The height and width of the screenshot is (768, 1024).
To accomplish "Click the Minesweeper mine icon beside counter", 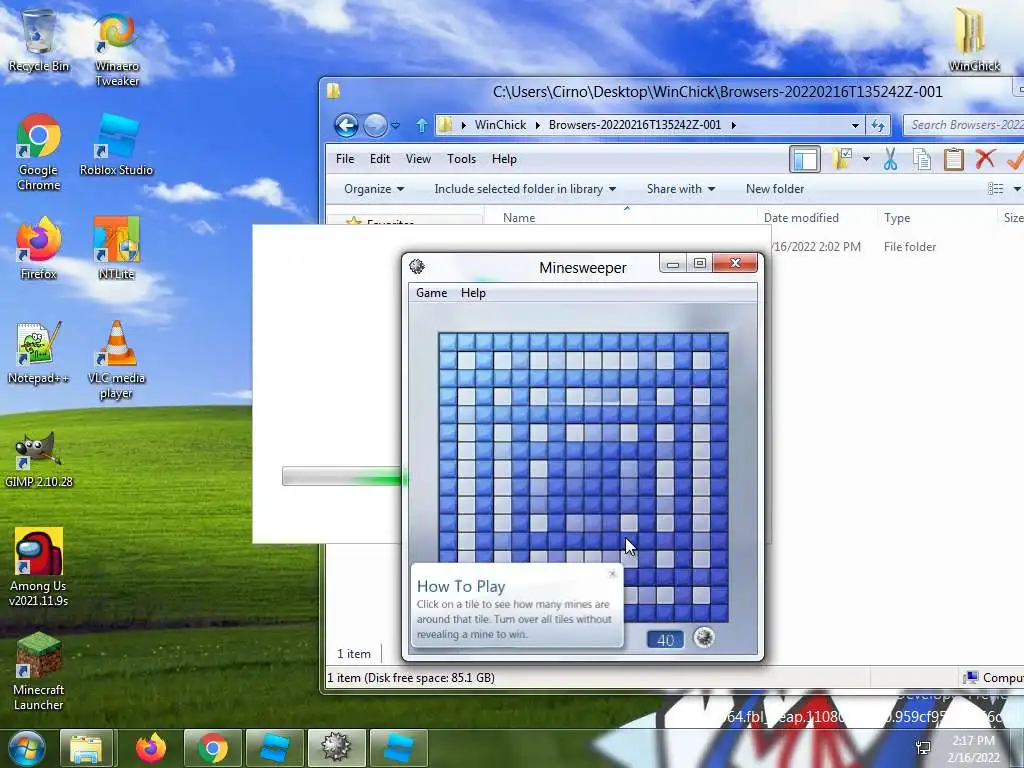I will (x=704, y=637).
